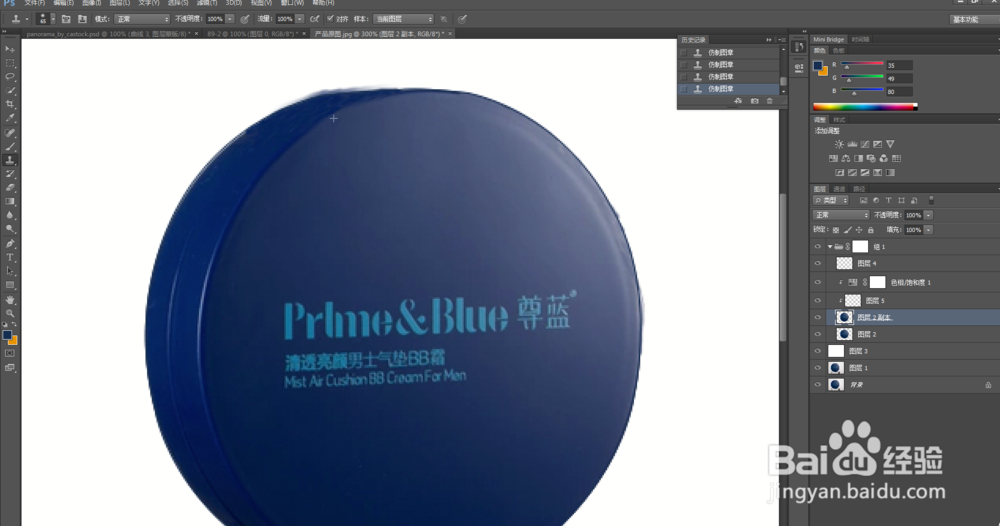Screen dimensions: 1000x526
Task: Open the 帮助(H) menu
Action: [323, 3]
